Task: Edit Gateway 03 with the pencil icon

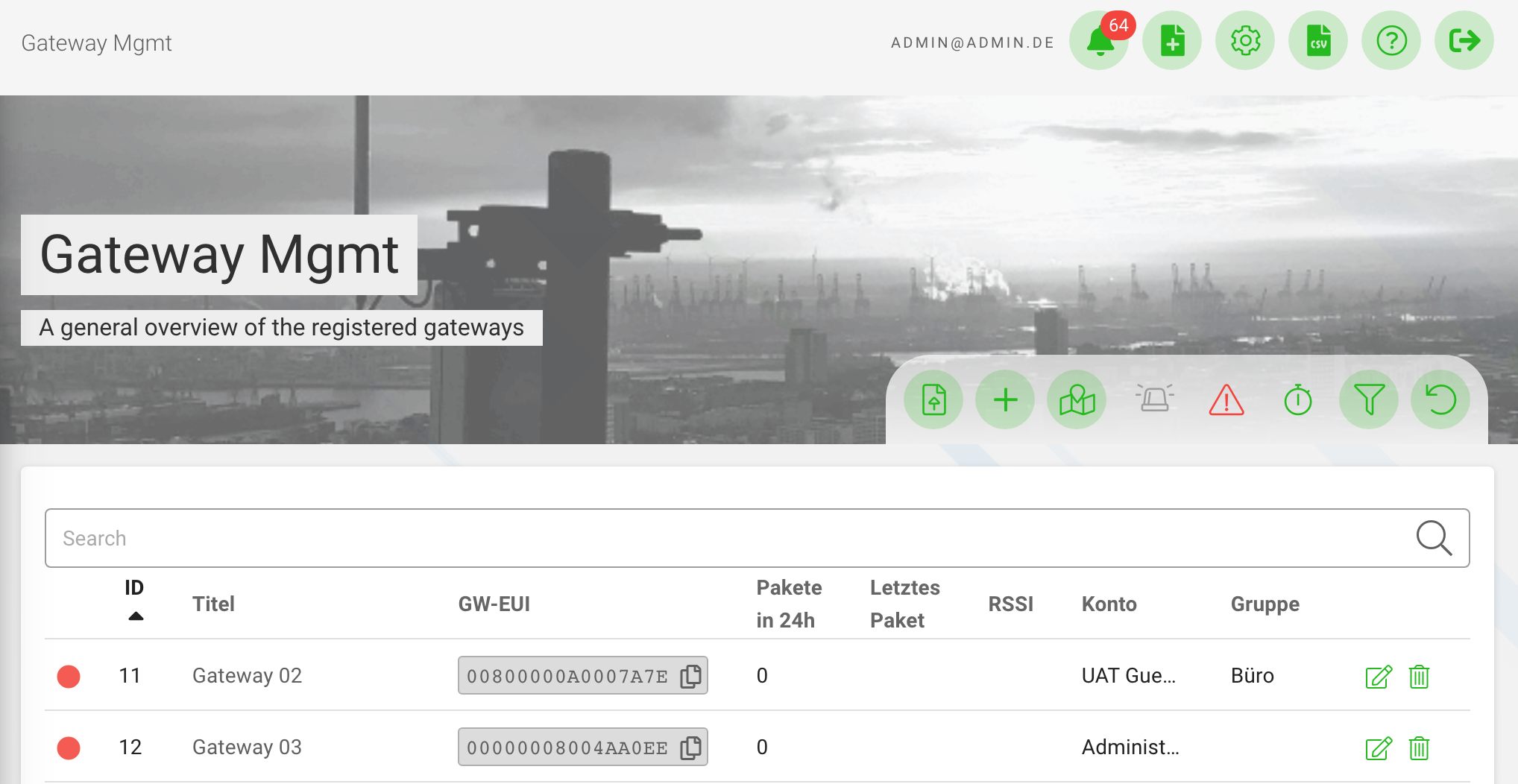Action: point(1377,748)
